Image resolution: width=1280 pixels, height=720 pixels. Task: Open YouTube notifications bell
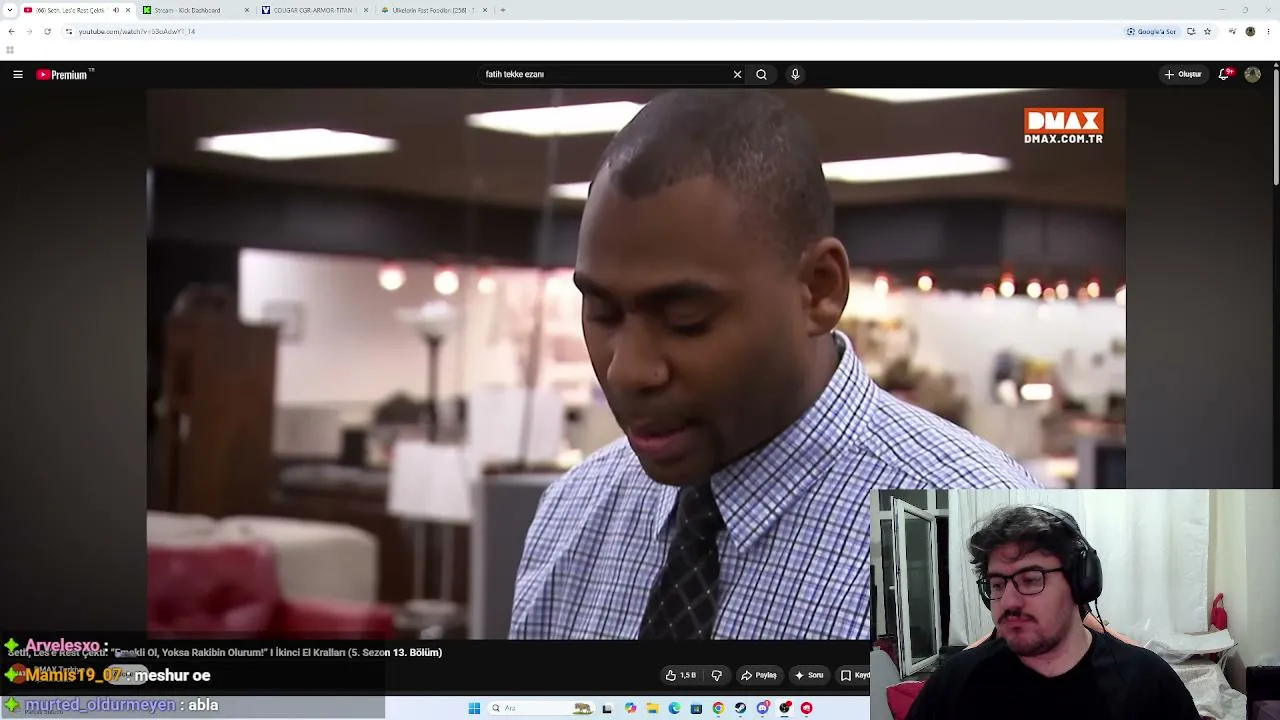1224,74
